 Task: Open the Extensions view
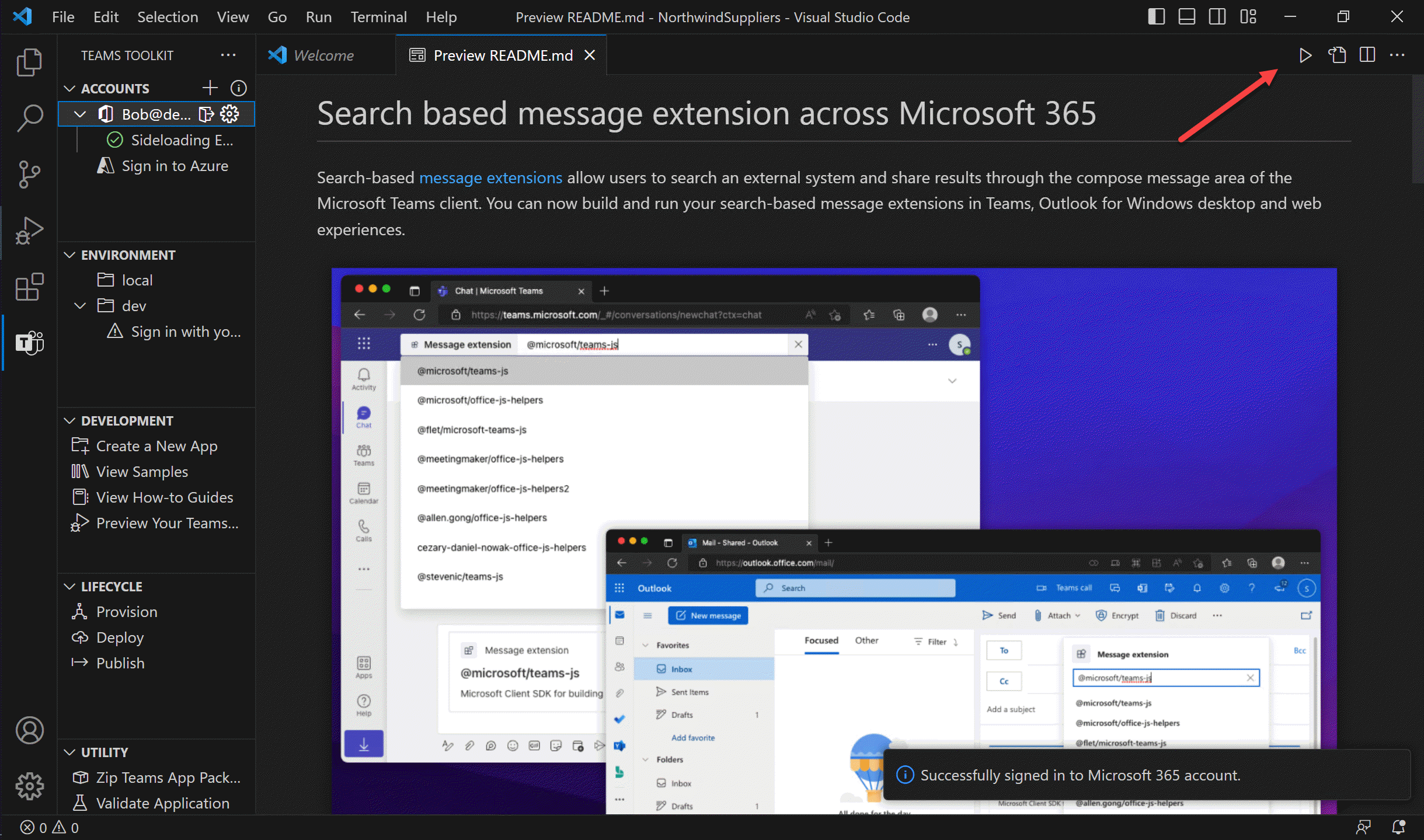tap(29, 286)
